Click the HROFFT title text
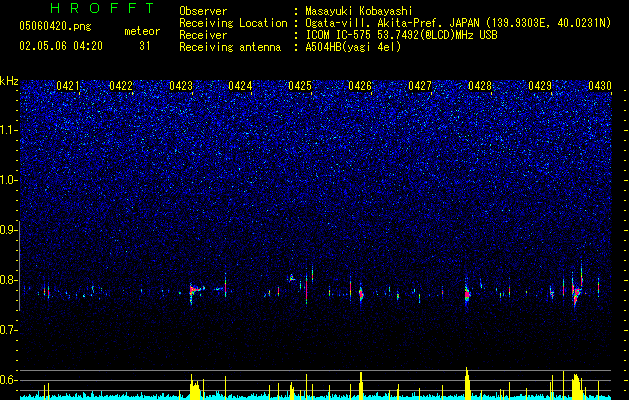 pyautogui.click(x=102, y=8)
